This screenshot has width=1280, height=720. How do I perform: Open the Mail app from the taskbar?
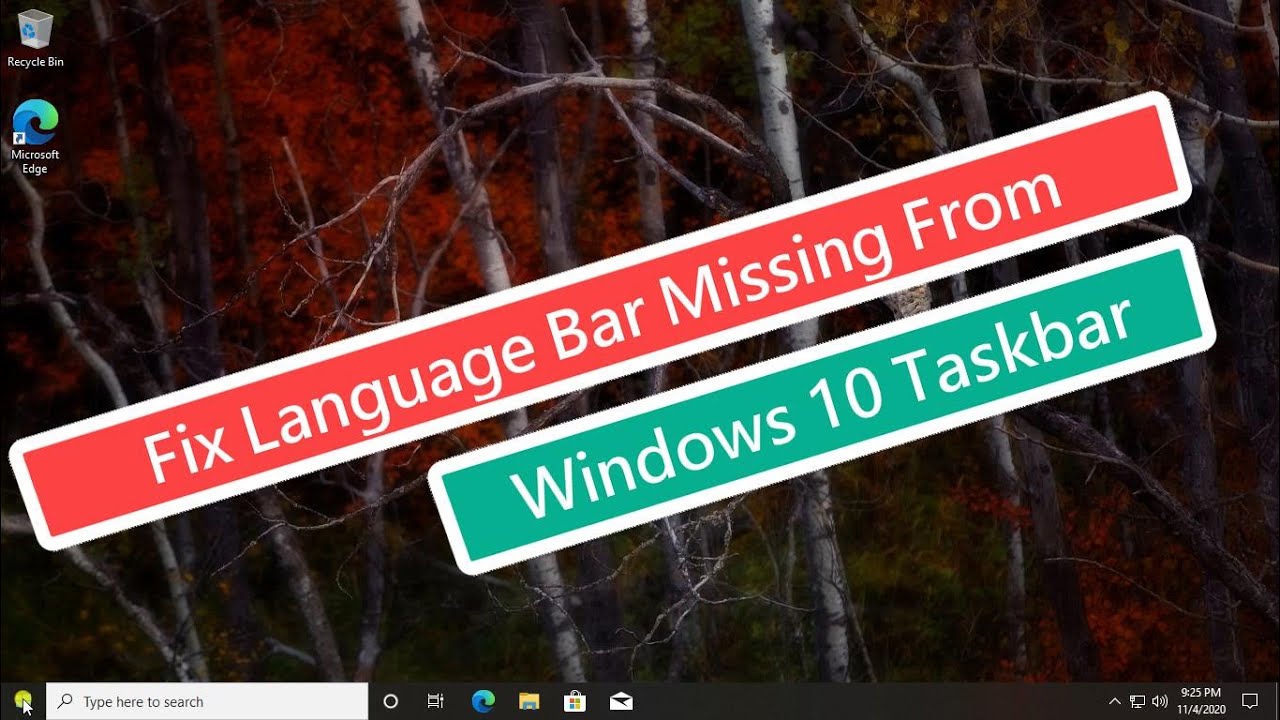coord(620,702)
